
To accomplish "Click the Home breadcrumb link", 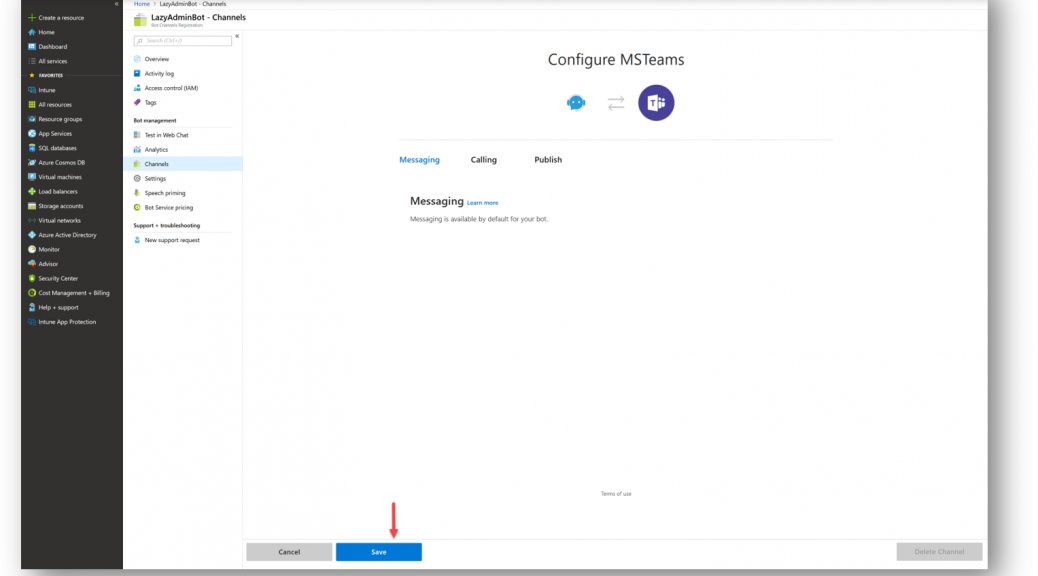I will tap(142, 4).
